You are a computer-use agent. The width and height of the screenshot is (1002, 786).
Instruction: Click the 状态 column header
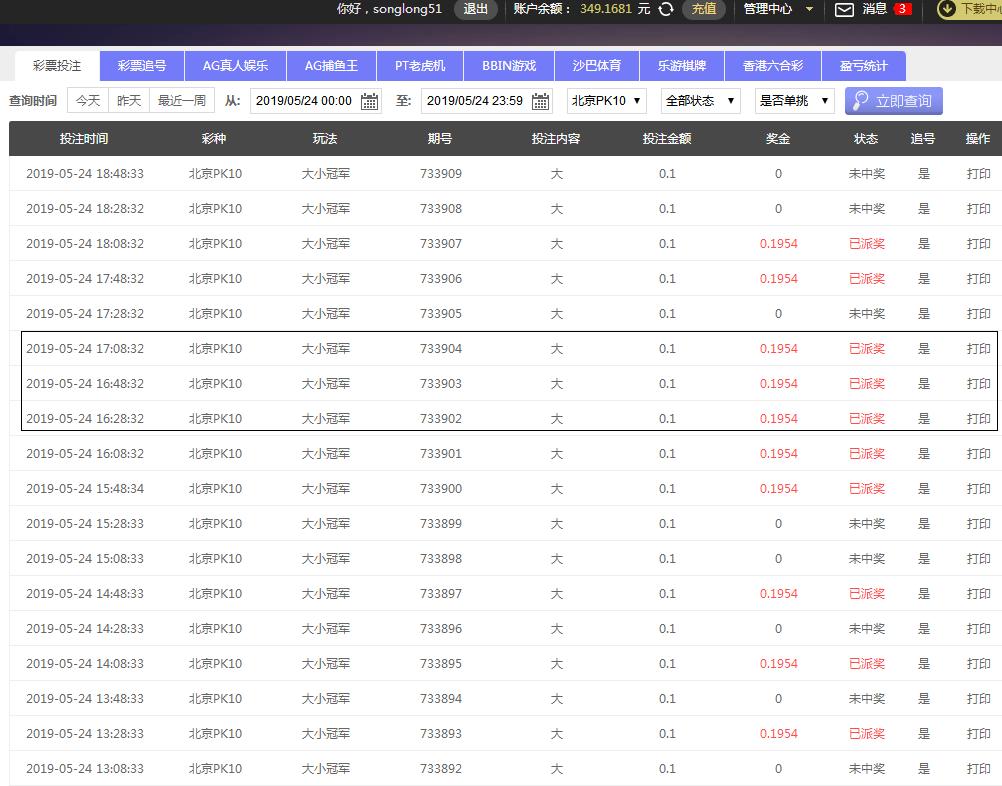[866, 139]
